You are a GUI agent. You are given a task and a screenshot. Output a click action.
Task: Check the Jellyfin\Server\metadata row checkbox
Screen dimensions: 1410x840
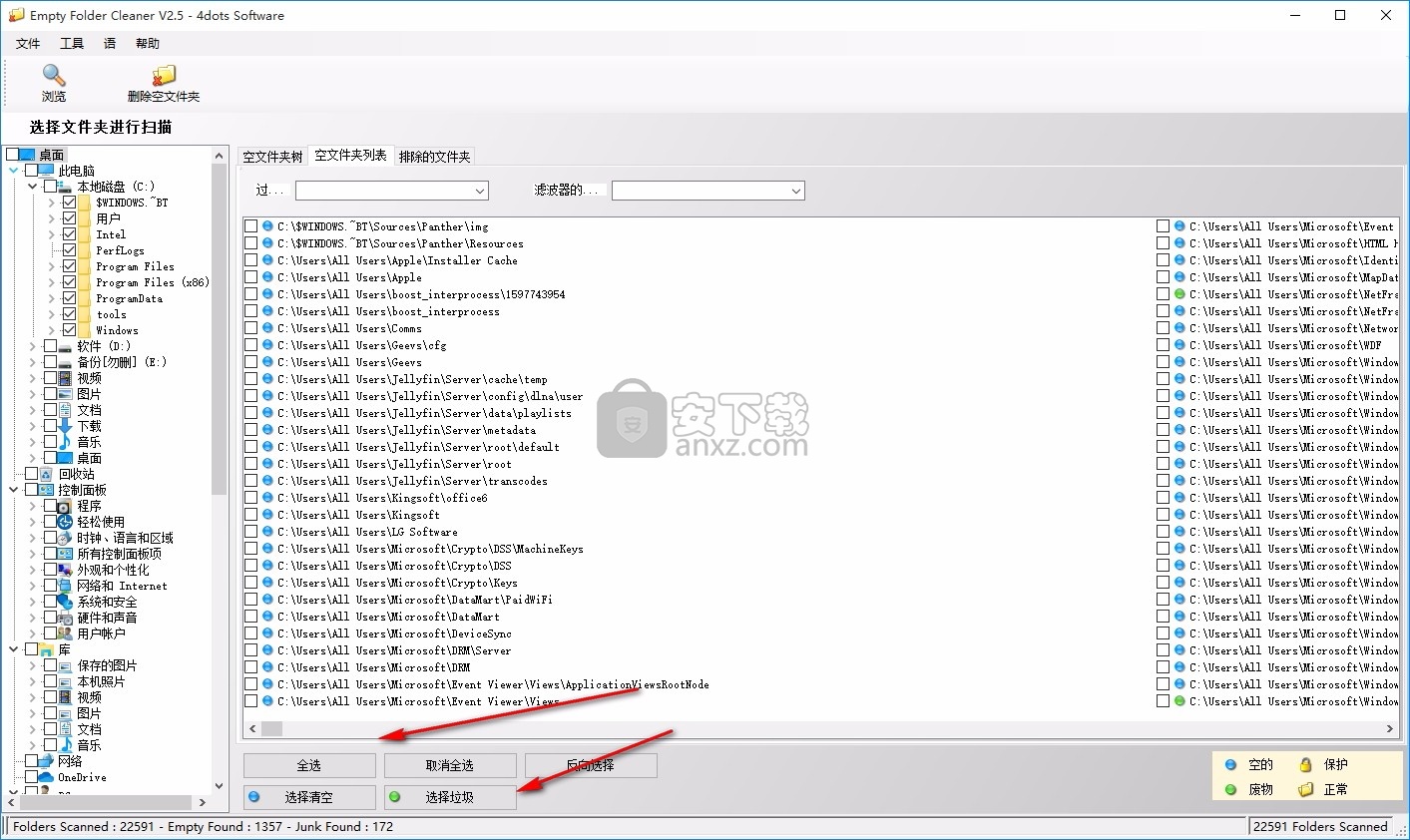coord(251,430)
